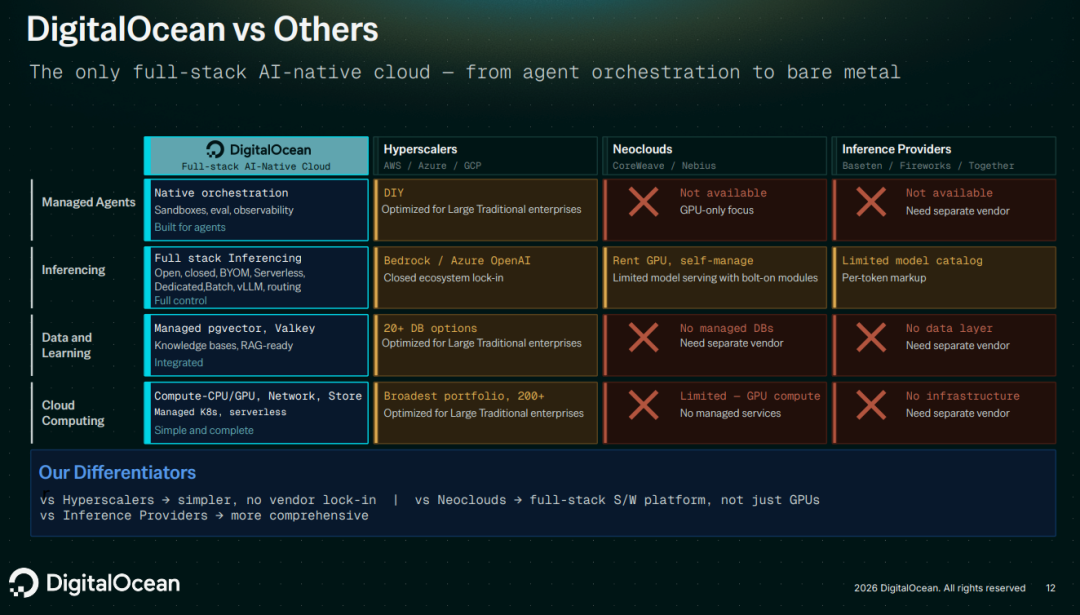Select the Hyperscalers column header
This screenshot has width=1080, height=615.
pyautogui.click(x=485, y=156)
